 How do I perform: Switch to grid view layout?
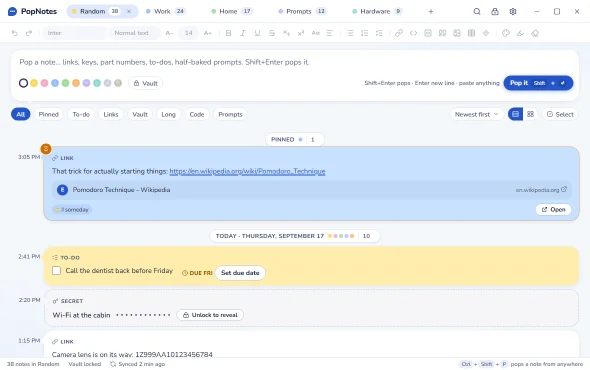[531, 114]
